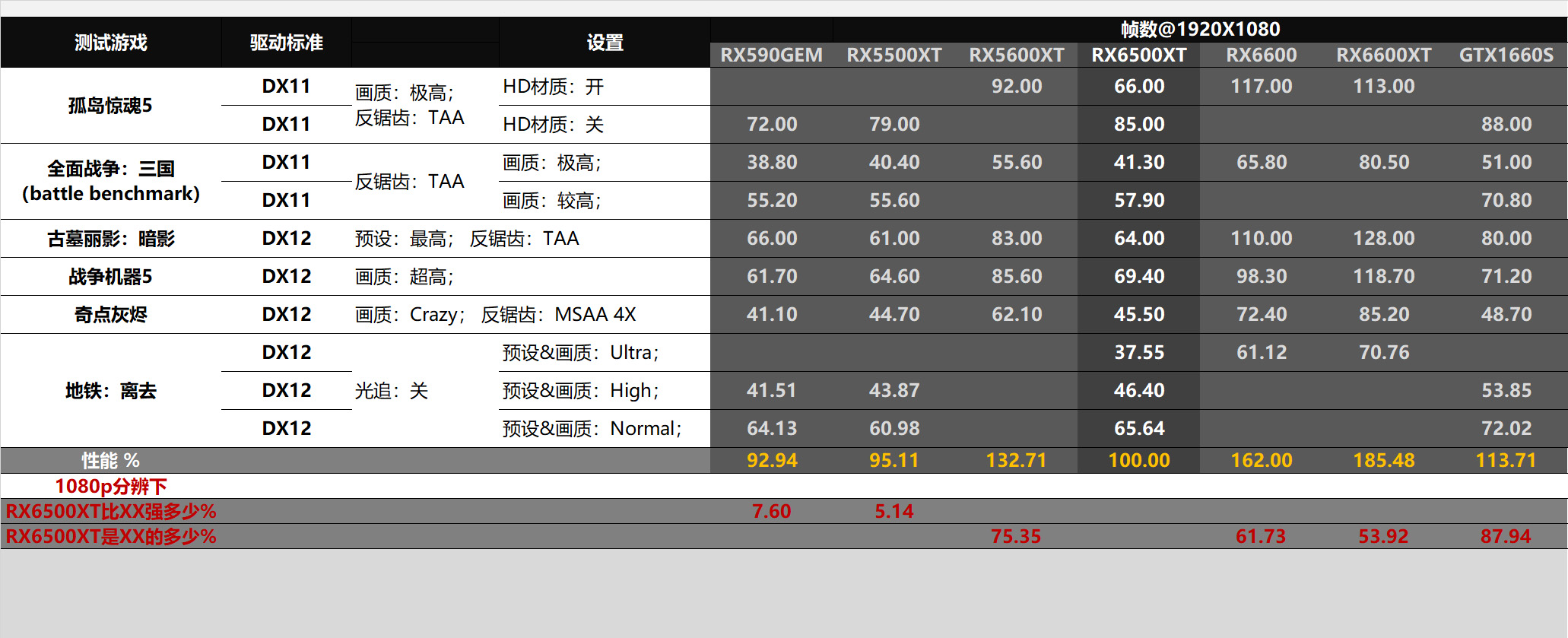Click the 98.30 RX6600 value
Screen dimensions: 1568x638
(1262, 276)
